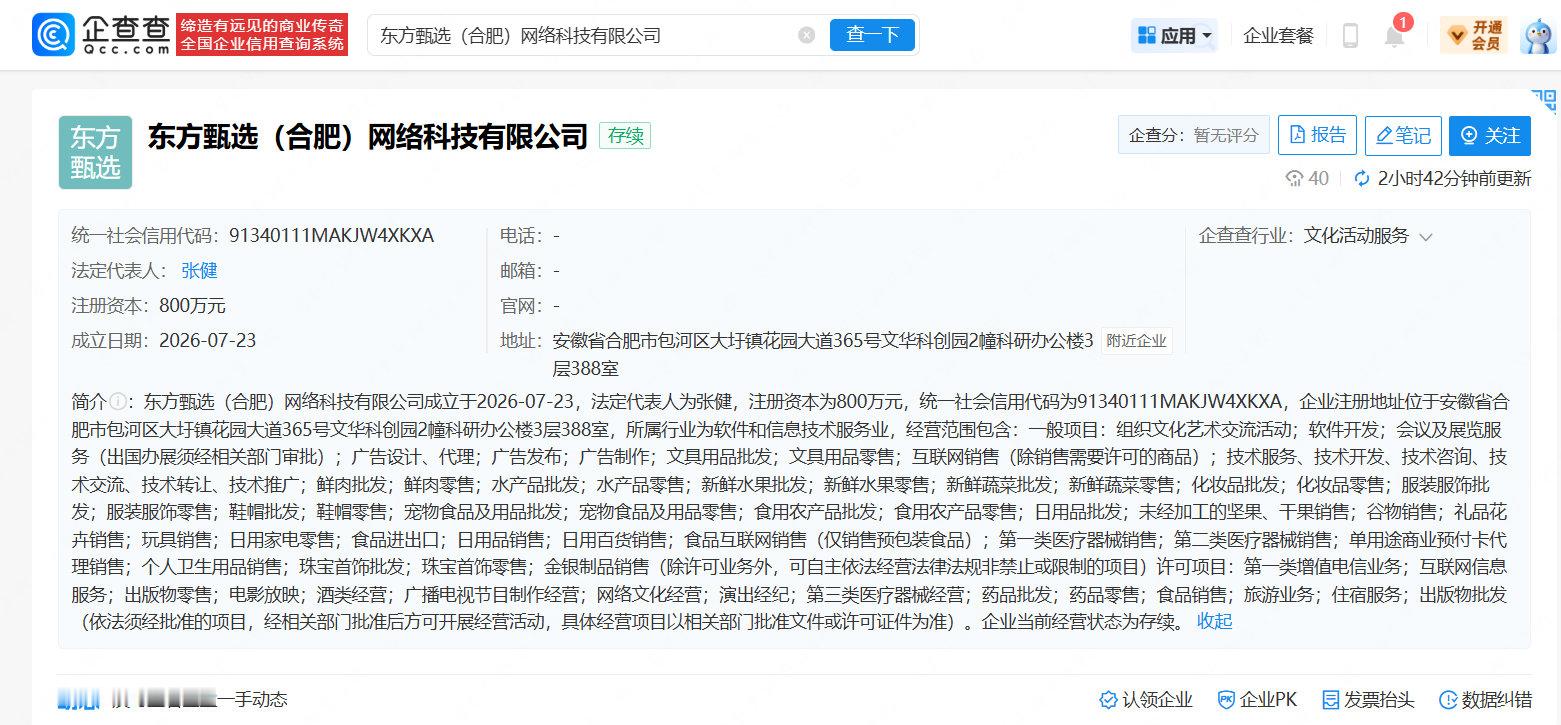Open legal representative 张健 link
The image size is (1561, 725).
coord(199,270)
